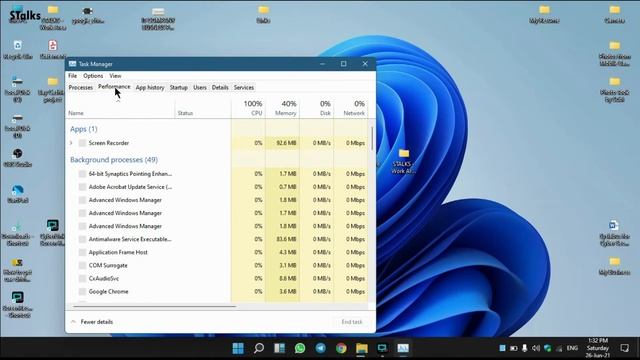Click the Background processes (49) heading
640x360 pixels.
pyautogui.click(x=114, y=160)
